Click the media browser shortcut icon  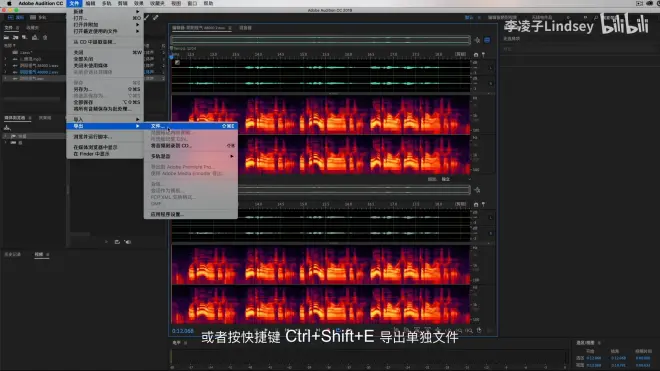[7, 128]
